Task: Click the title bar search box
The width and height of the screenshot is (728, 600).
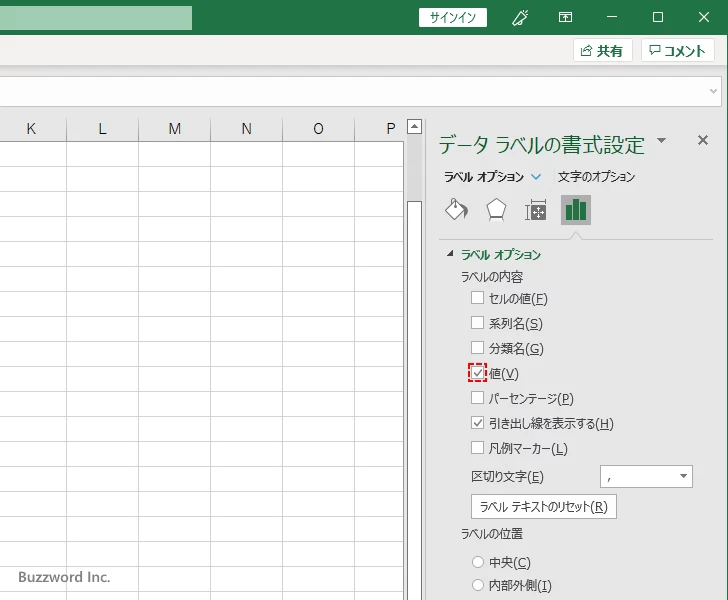Action: (96, 18)
